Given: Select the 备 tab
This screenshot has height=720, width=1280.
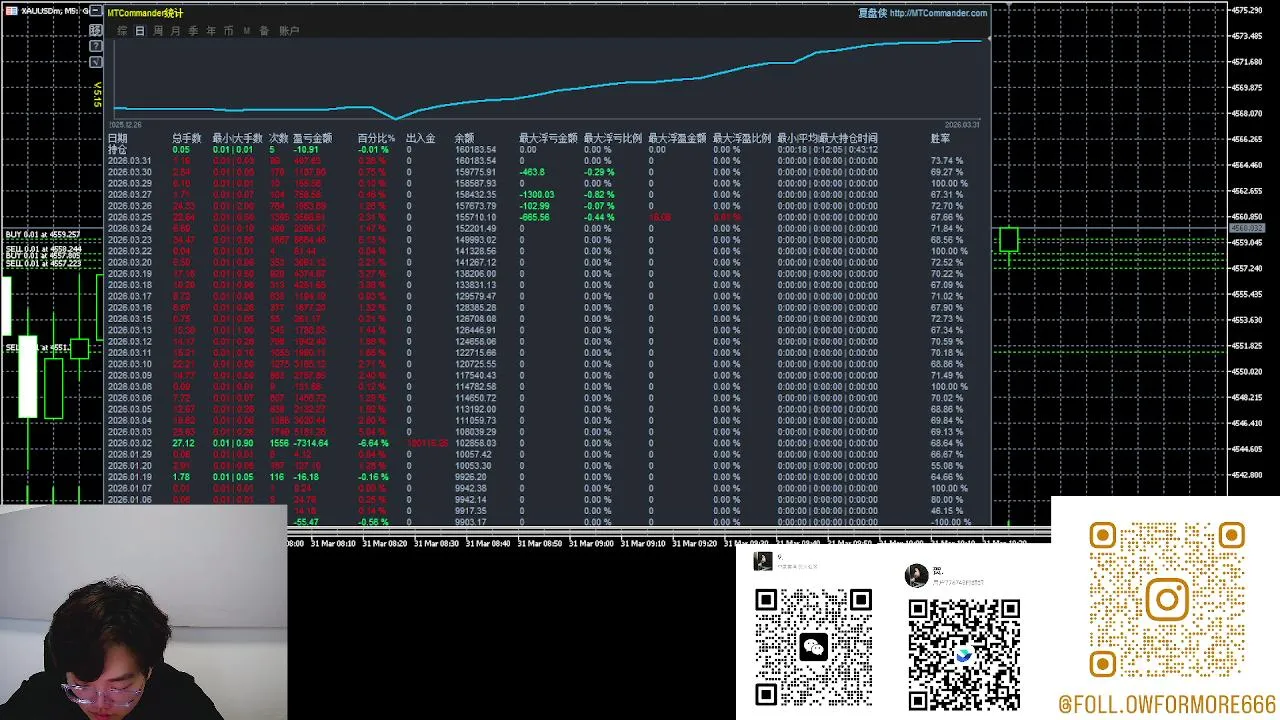Looking at the screenshot, I should coord(264,31).
